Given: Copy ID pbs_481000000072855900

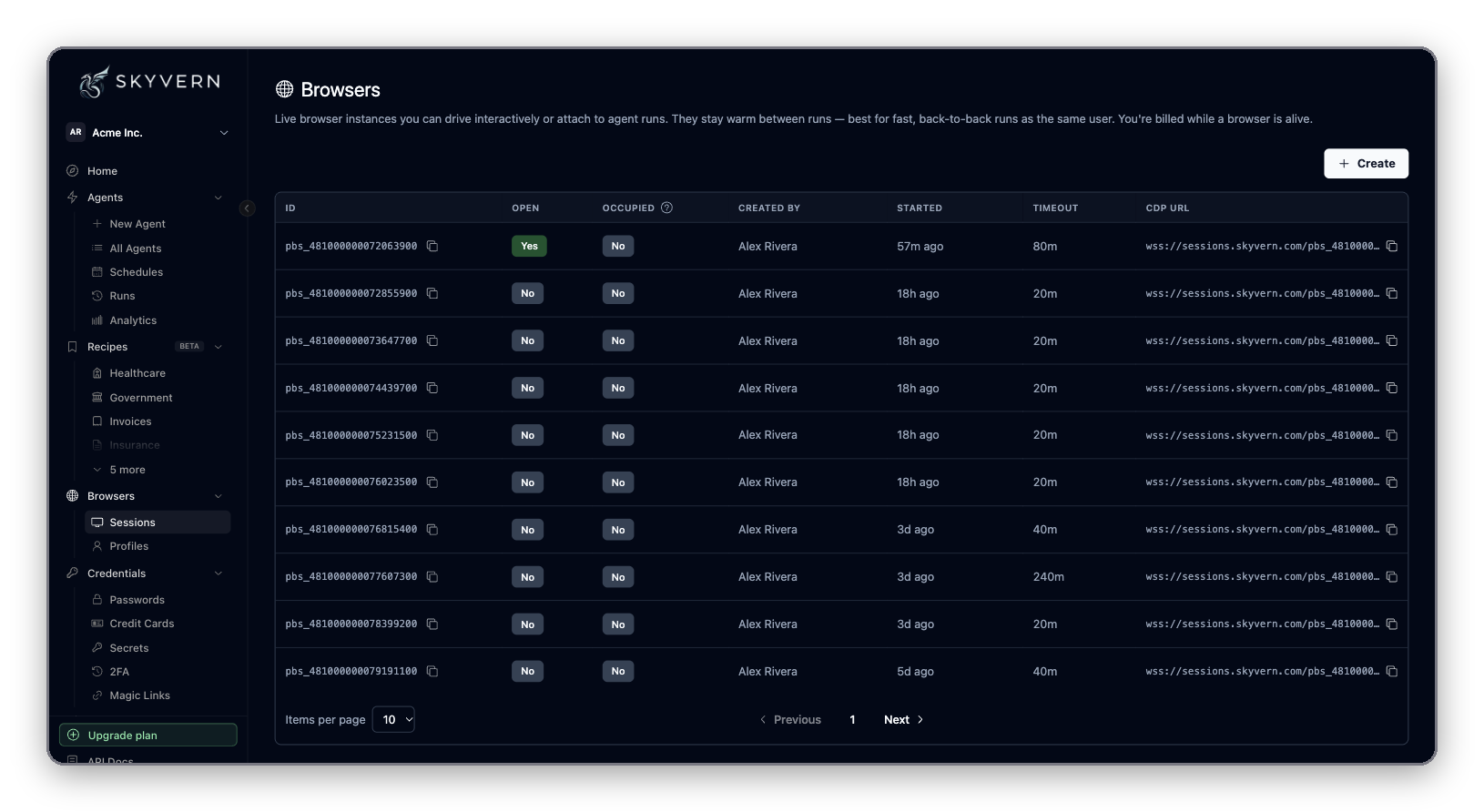Looking at the screenshot, I should 432,293.
